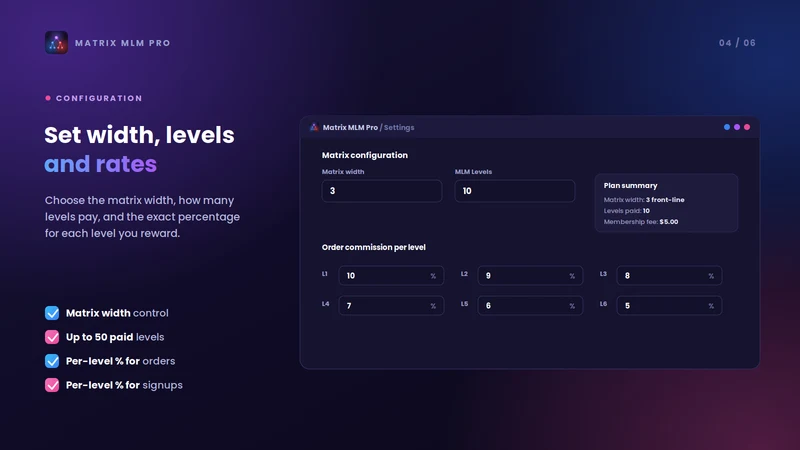Toggle the Per-level % for signups checkbox

point(52,385)
